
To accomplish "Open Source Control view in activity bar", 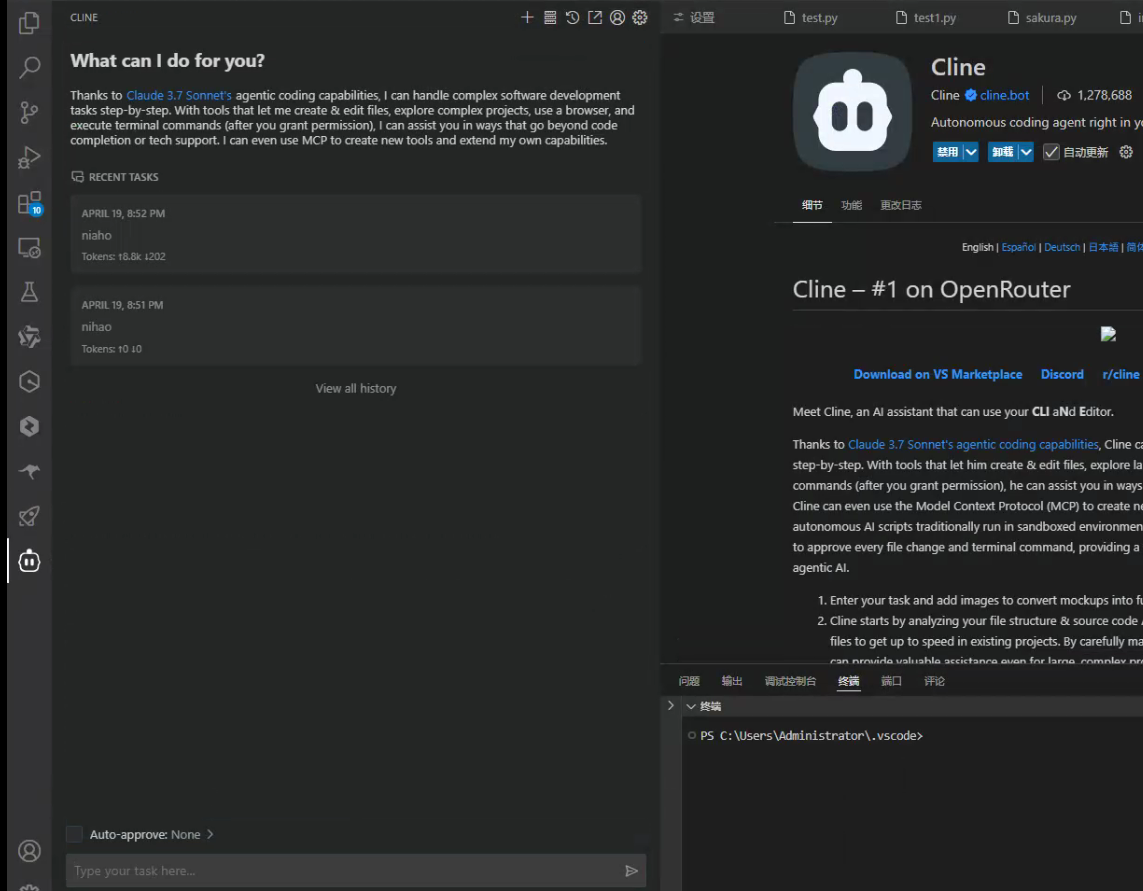I will pos(29,112).
